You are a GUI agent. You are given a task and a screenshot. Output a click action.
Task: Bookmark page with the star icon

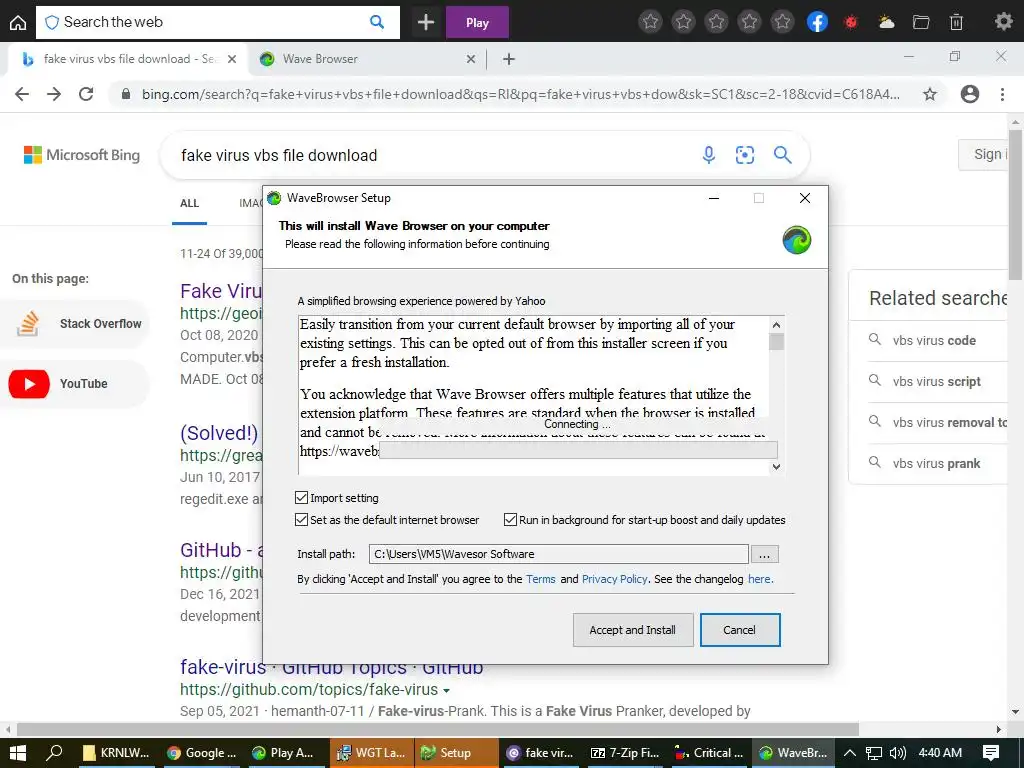coord(930,94)
